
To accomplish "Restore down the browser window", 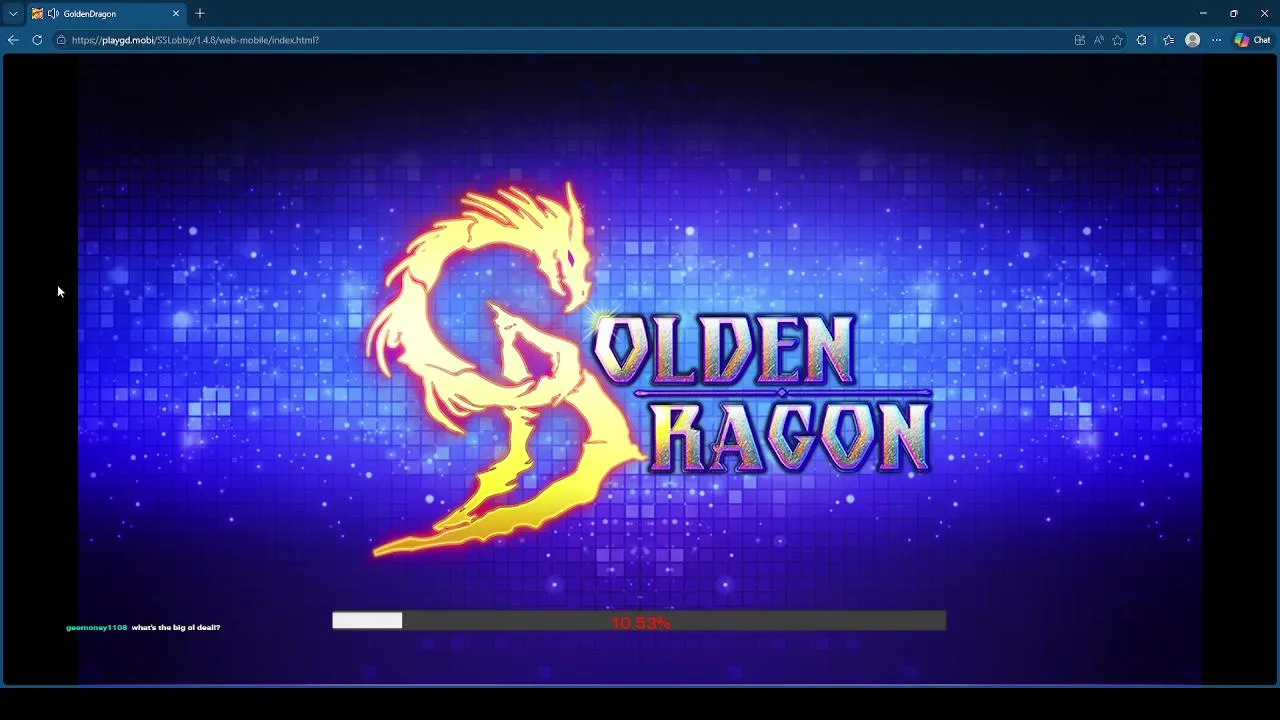I will [x=1234, y=14].
